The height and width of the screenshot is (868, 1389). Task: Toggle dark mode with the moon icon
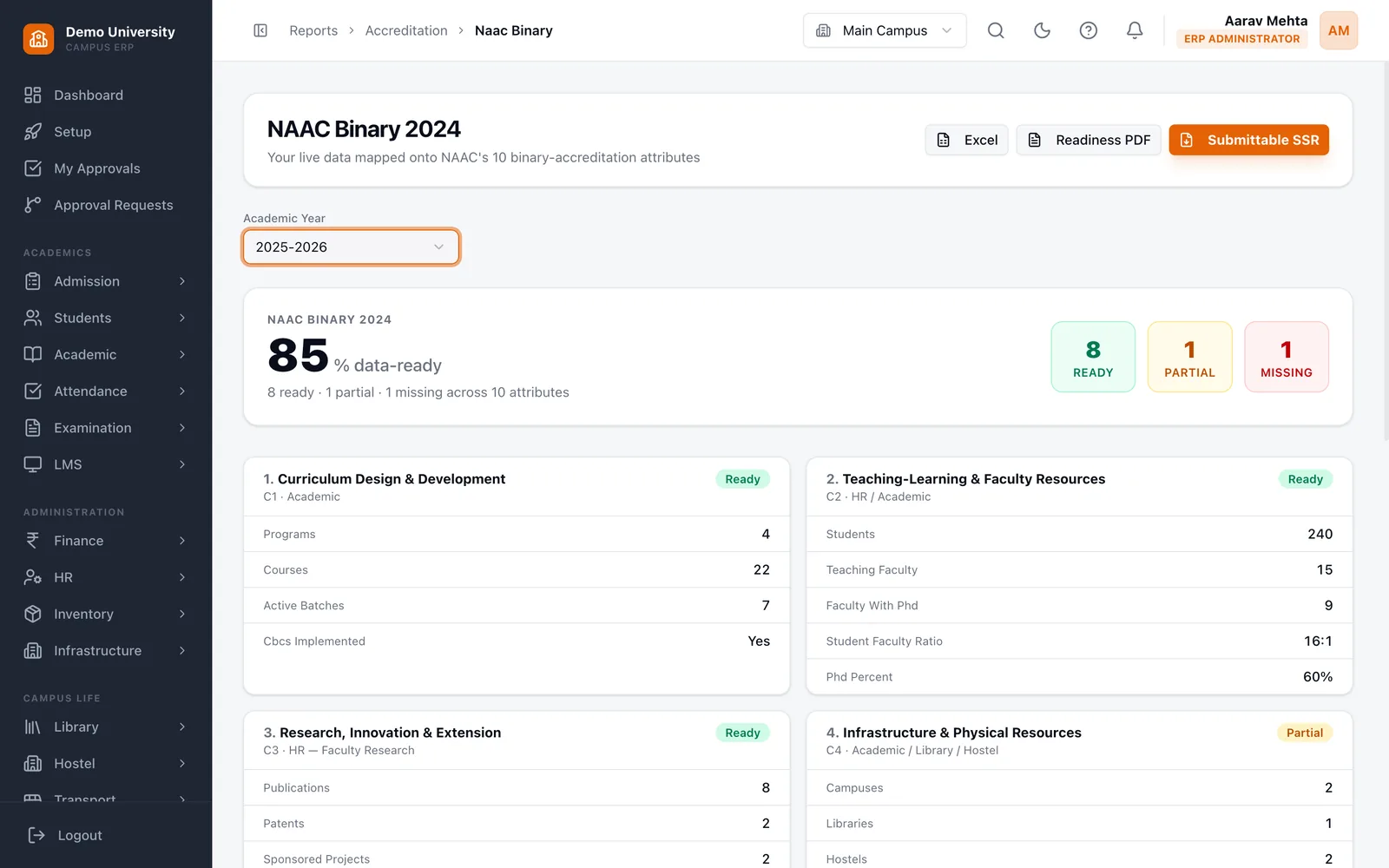1042,30
